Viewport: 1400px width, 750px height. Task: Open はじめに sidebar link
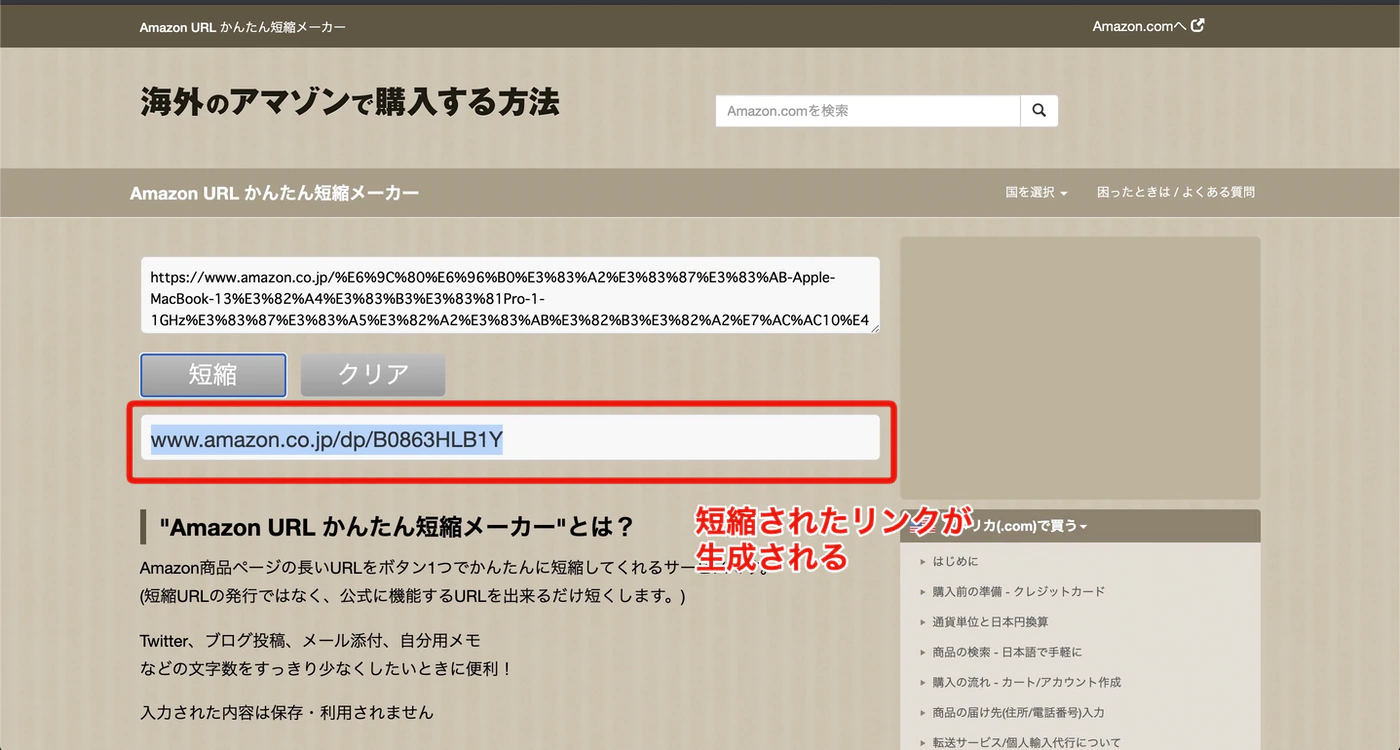(x=955, y=561)
